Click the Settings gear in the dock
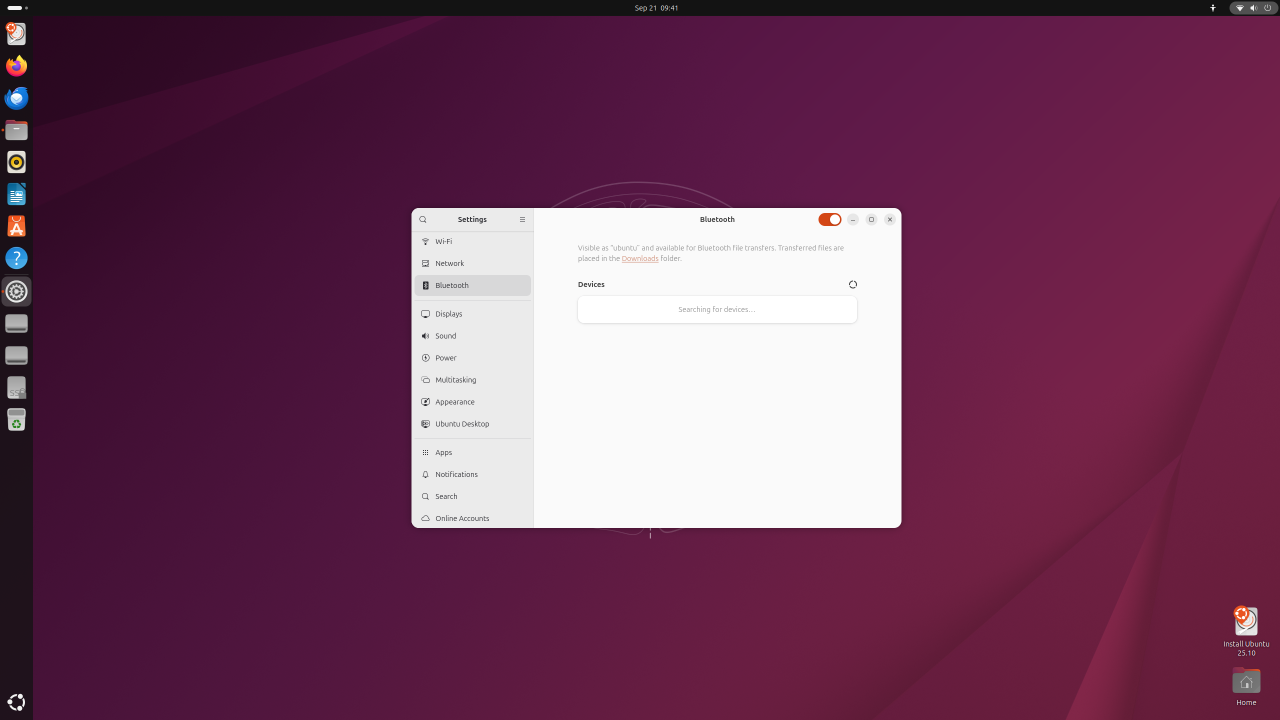The height and width of the screenshot is (720, 1280). [16, 291]
